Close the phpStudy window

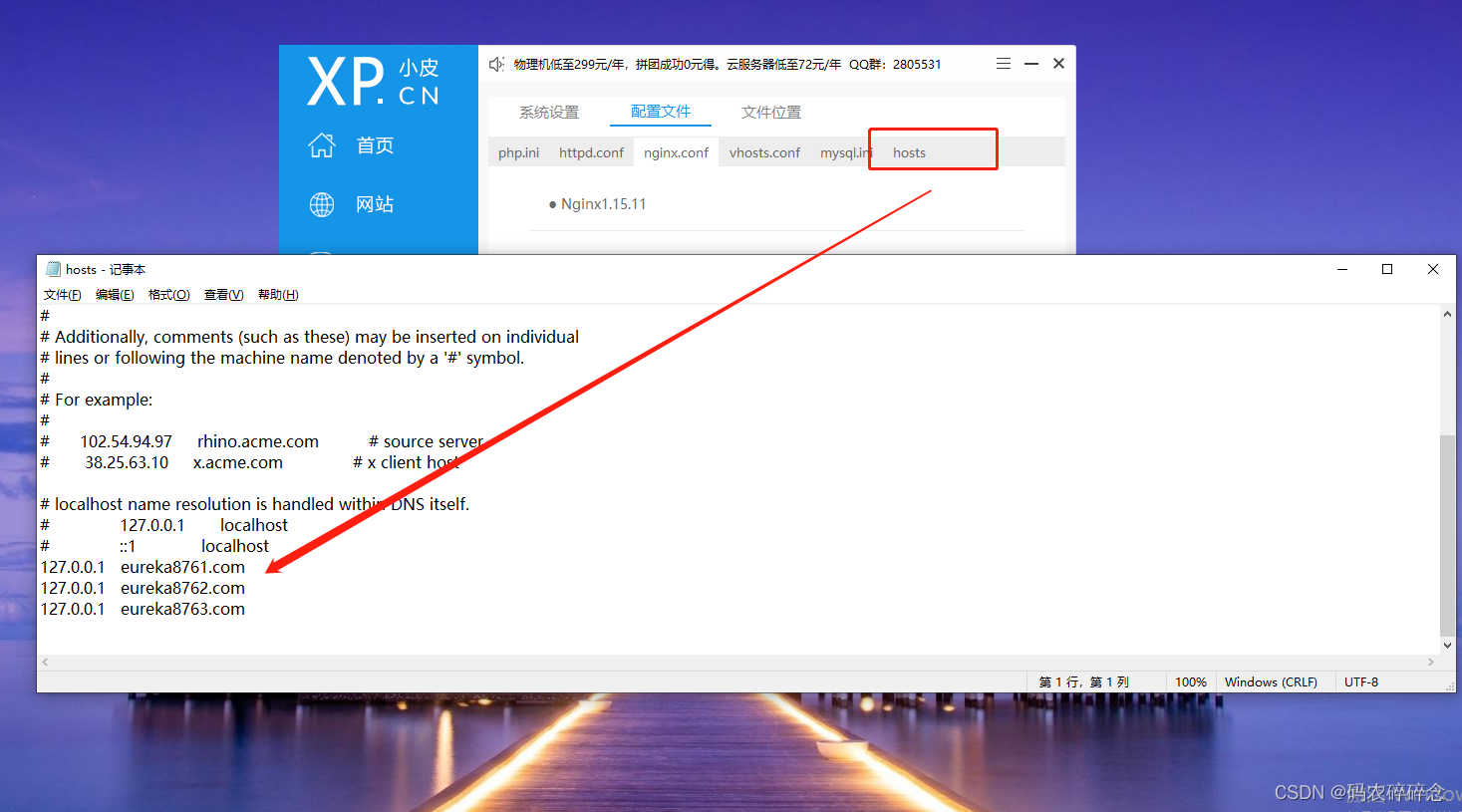pos(1058,63)
